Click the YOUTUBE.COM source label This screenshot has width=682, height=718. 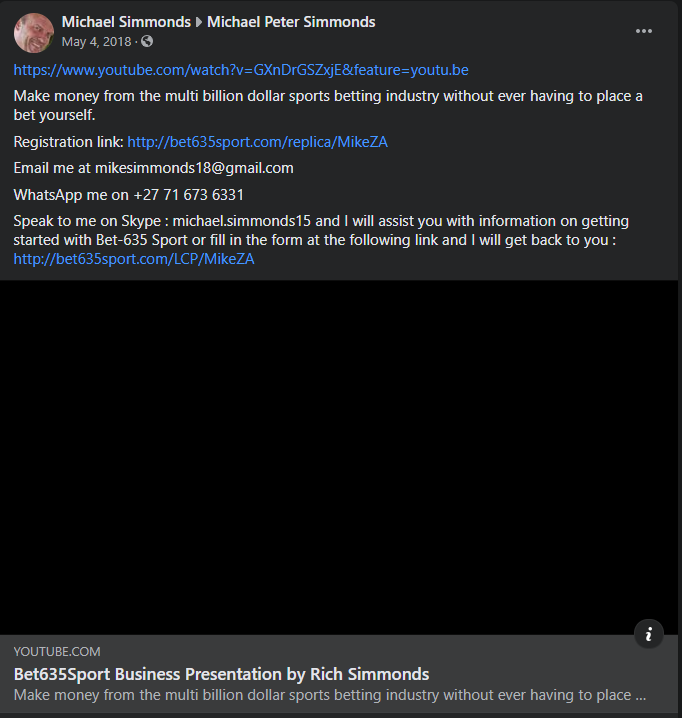coord(57,652)
